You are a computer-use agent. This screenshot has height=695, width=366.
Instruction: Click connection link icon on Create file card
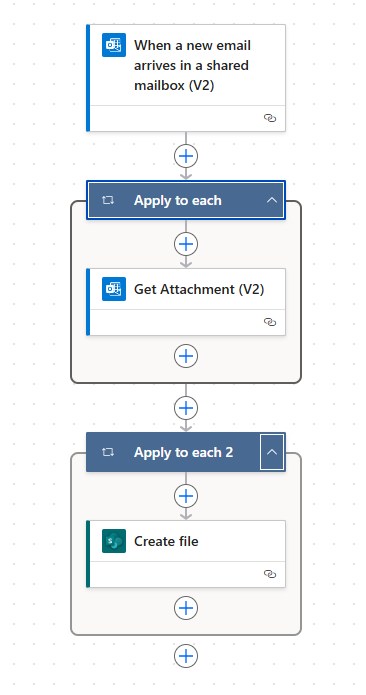tap(270, 574)
